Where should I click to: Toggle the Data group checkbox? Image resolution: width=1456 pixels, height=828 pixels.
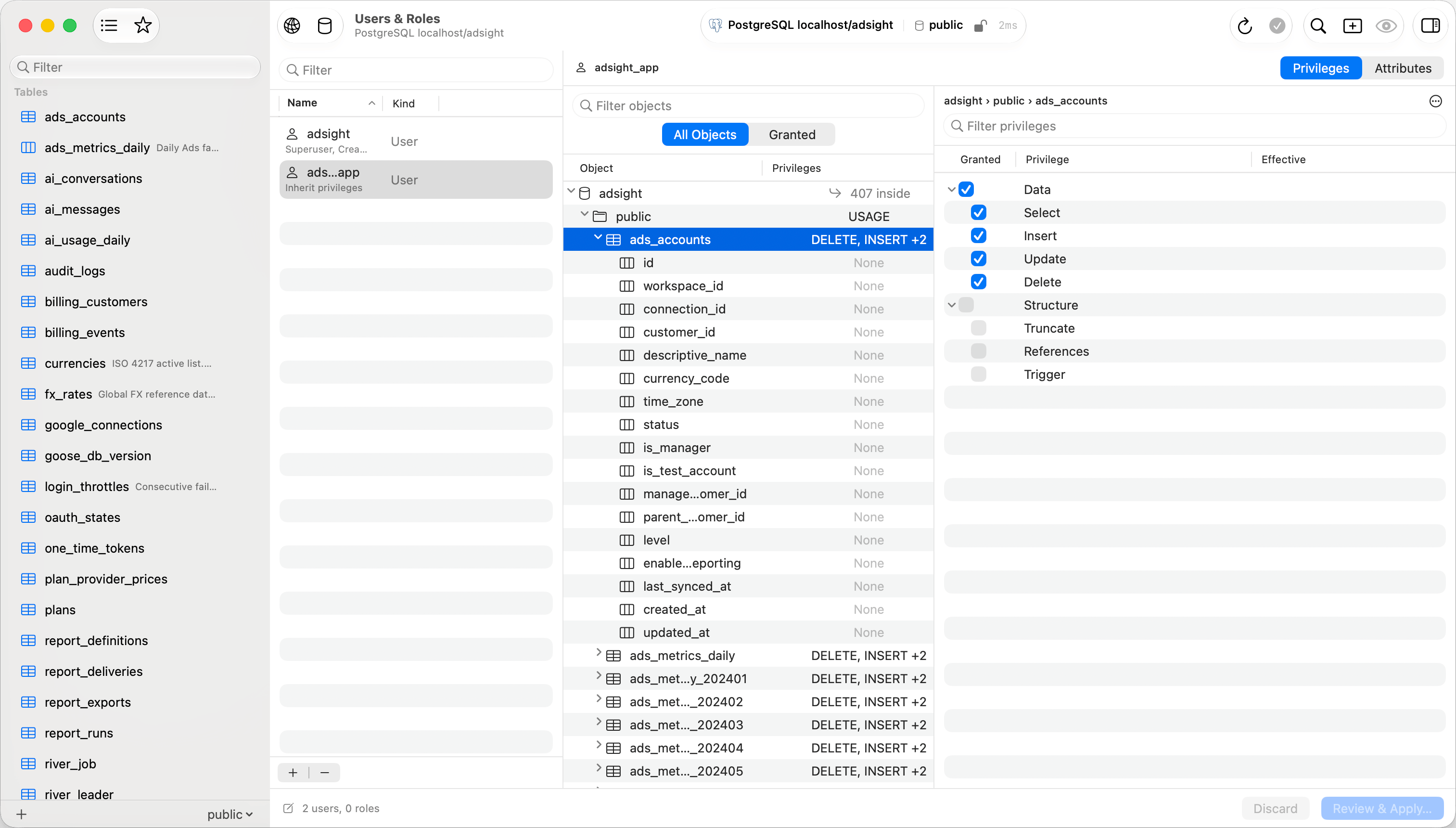point(966,189)
